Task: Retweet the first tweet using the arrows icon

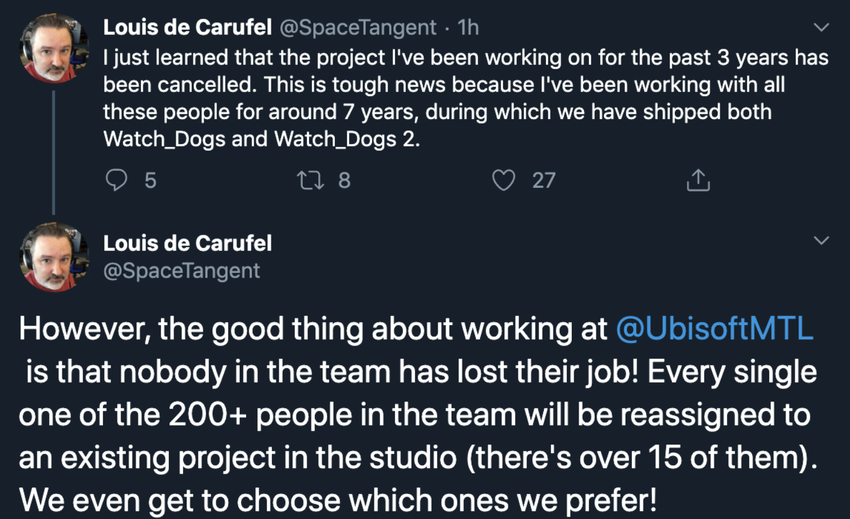Action: (x=312, y=180)
